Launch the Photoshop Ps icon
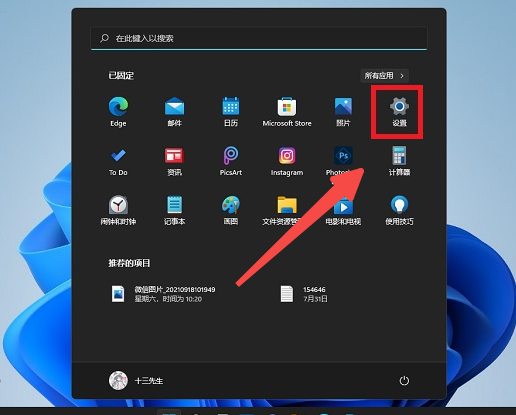 click(343, 156)
